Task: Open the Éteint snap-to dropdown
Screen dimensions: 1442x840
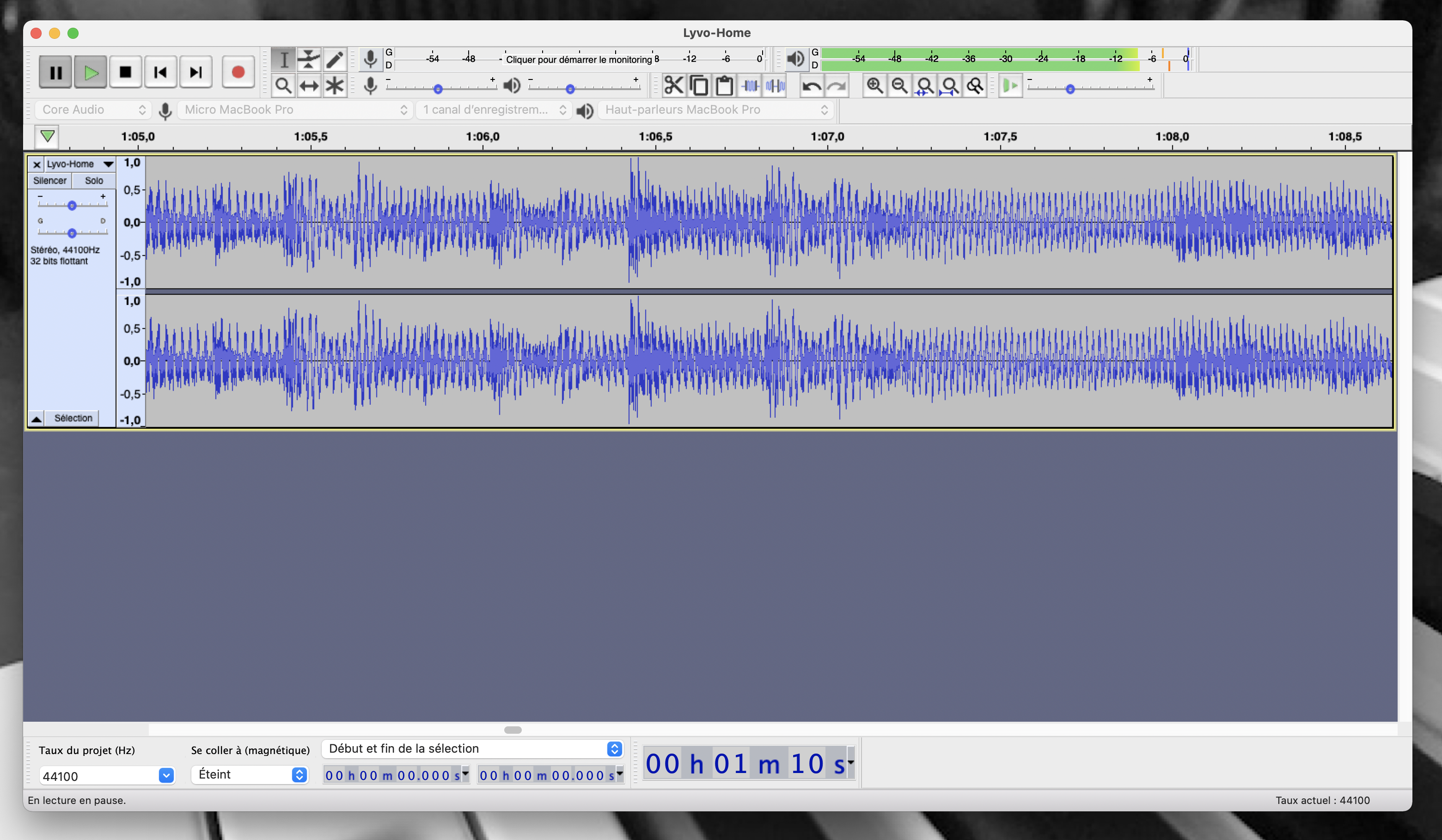Action: tap(250, 774)
